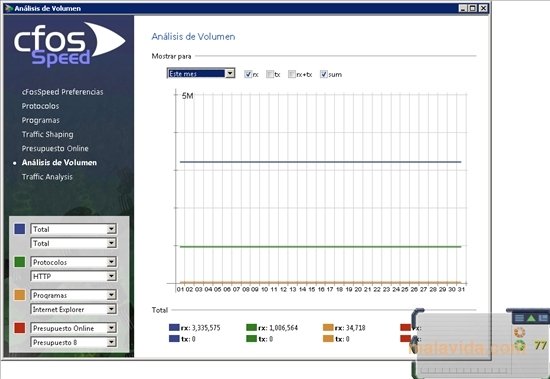Open the Programas sidebar page
The height and width of the screenshot is (379, 550).
pyautogui.click(x=41, y=120)
